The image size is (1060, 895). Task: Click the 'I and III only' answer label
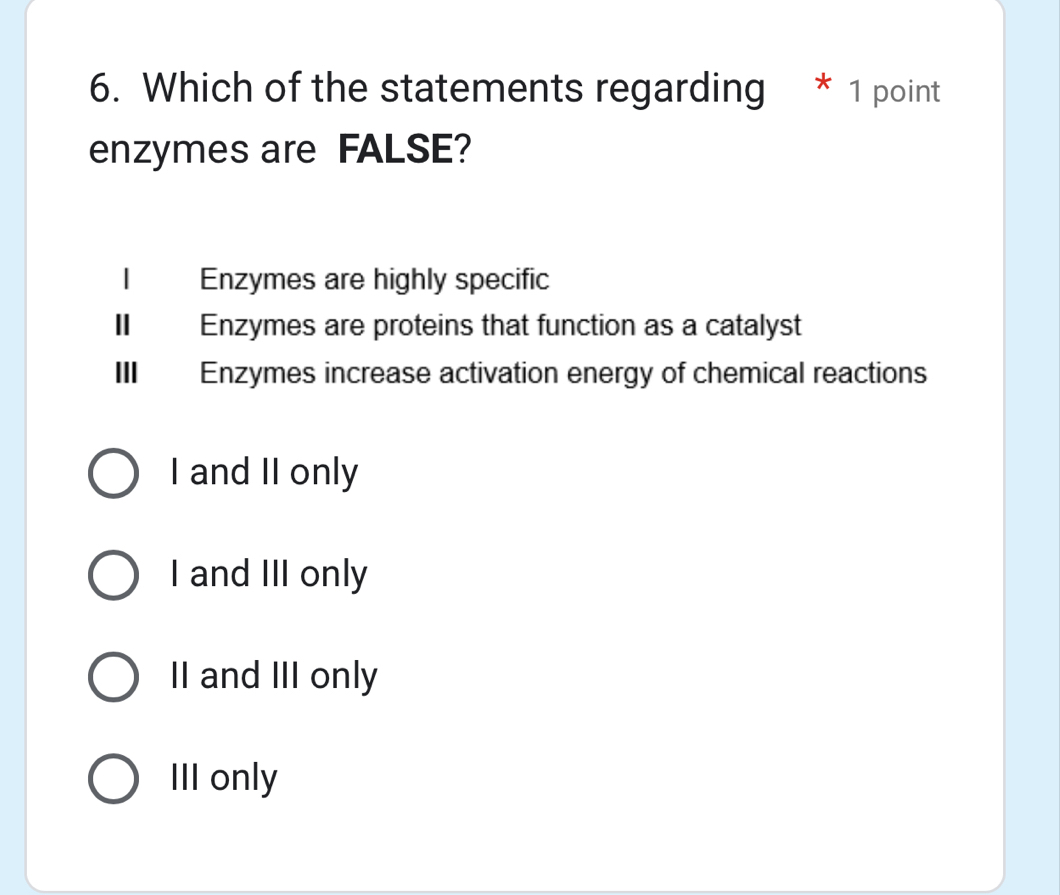click(268, 574)
